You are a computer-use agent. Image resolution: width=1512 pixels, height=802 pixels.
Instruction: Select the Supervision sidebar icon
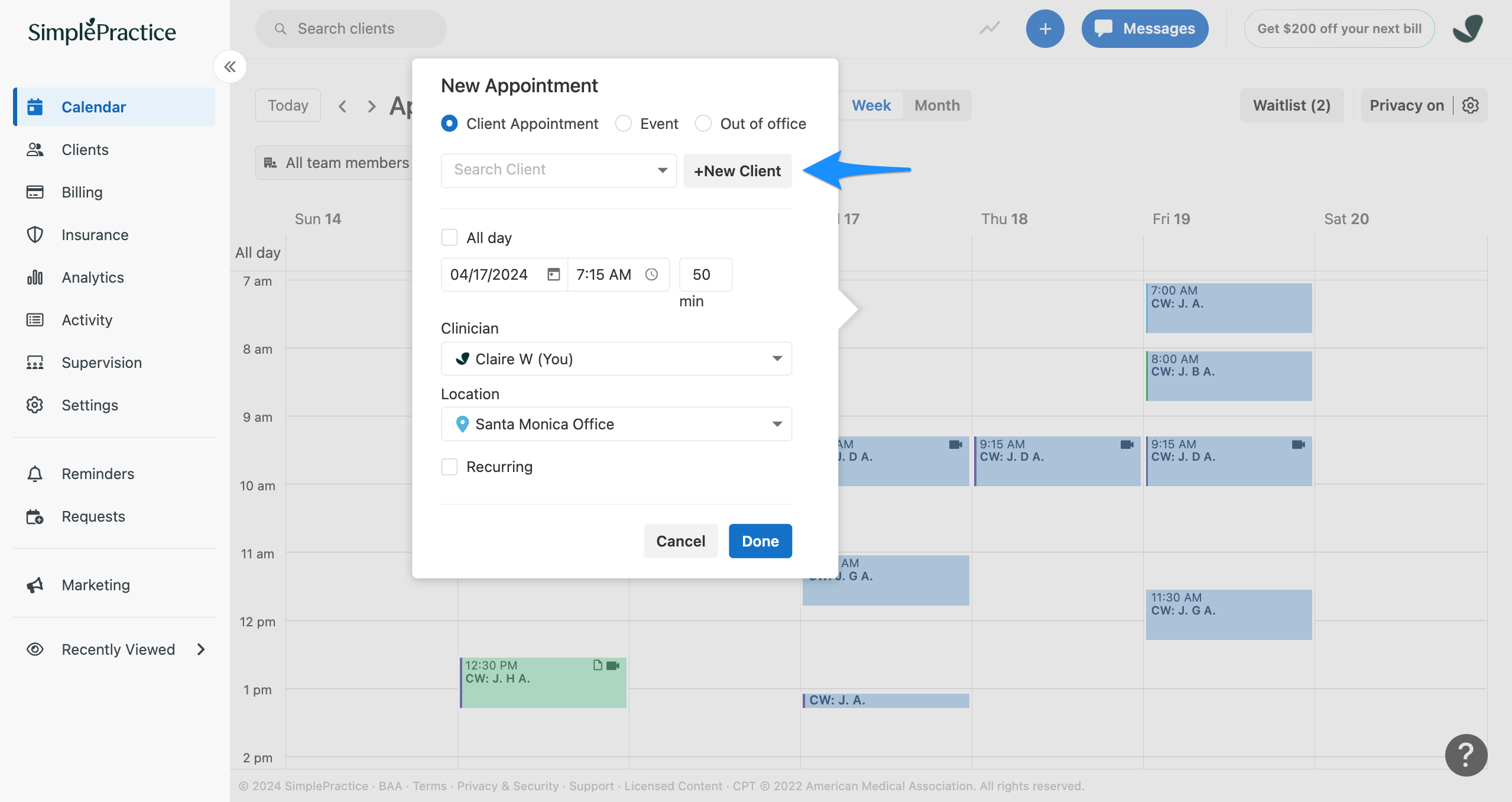point(101,362)
